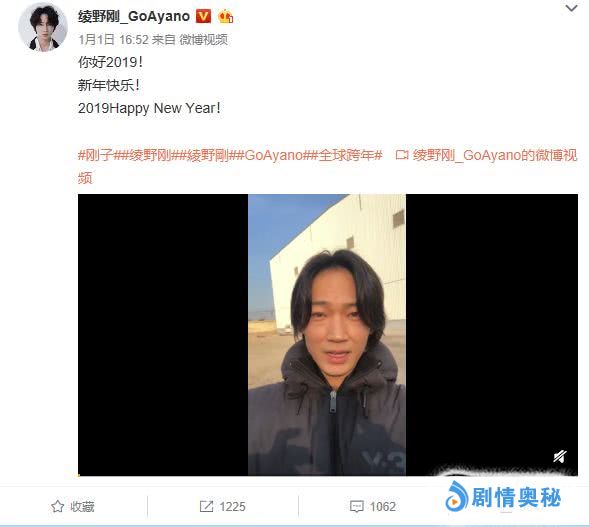
Task: Click the comment count 1062
Action: point(383,507)
